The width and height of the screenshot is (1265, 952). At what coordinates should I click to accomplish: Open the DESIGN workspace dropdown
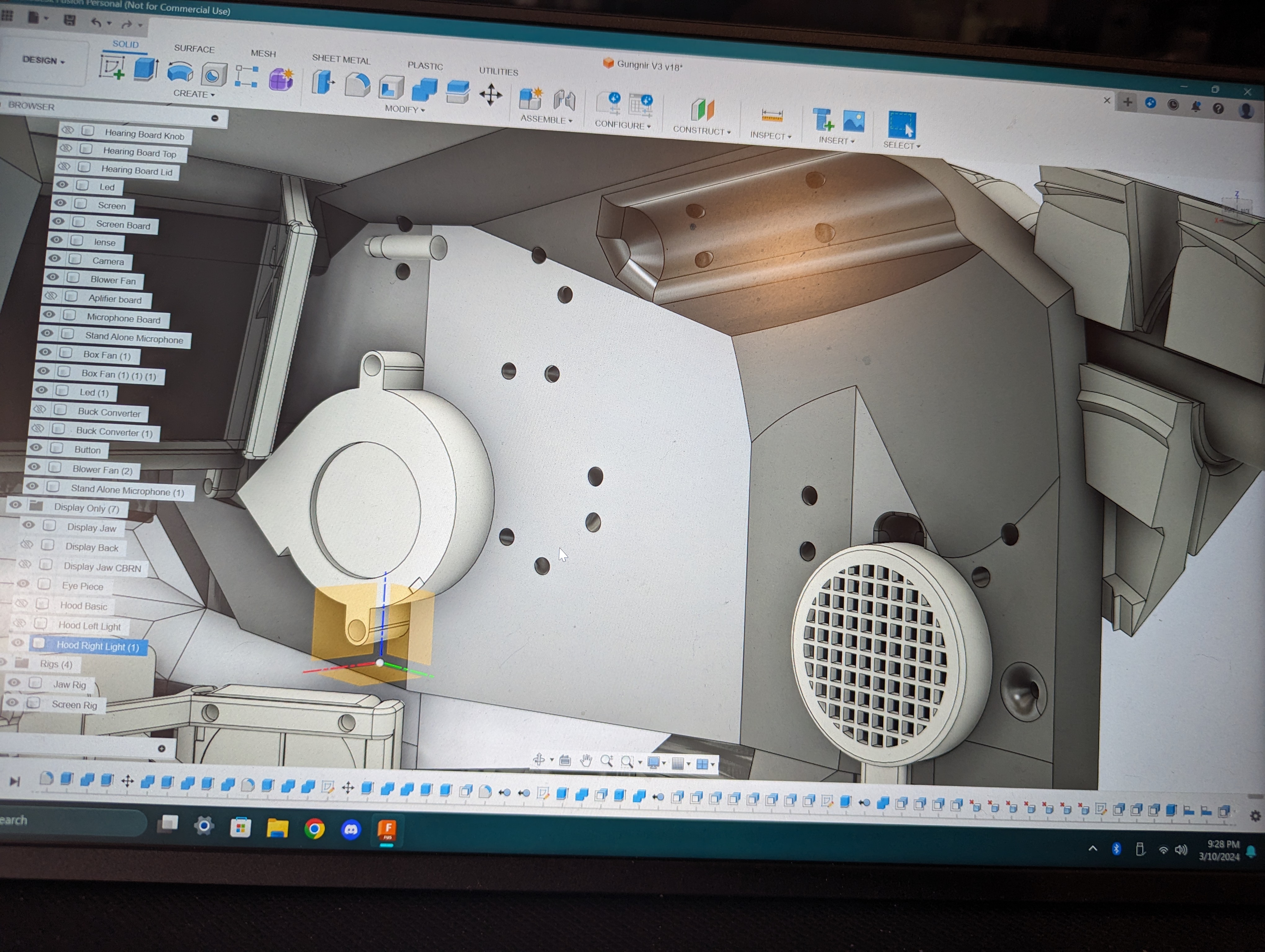(x=43, y=60)
